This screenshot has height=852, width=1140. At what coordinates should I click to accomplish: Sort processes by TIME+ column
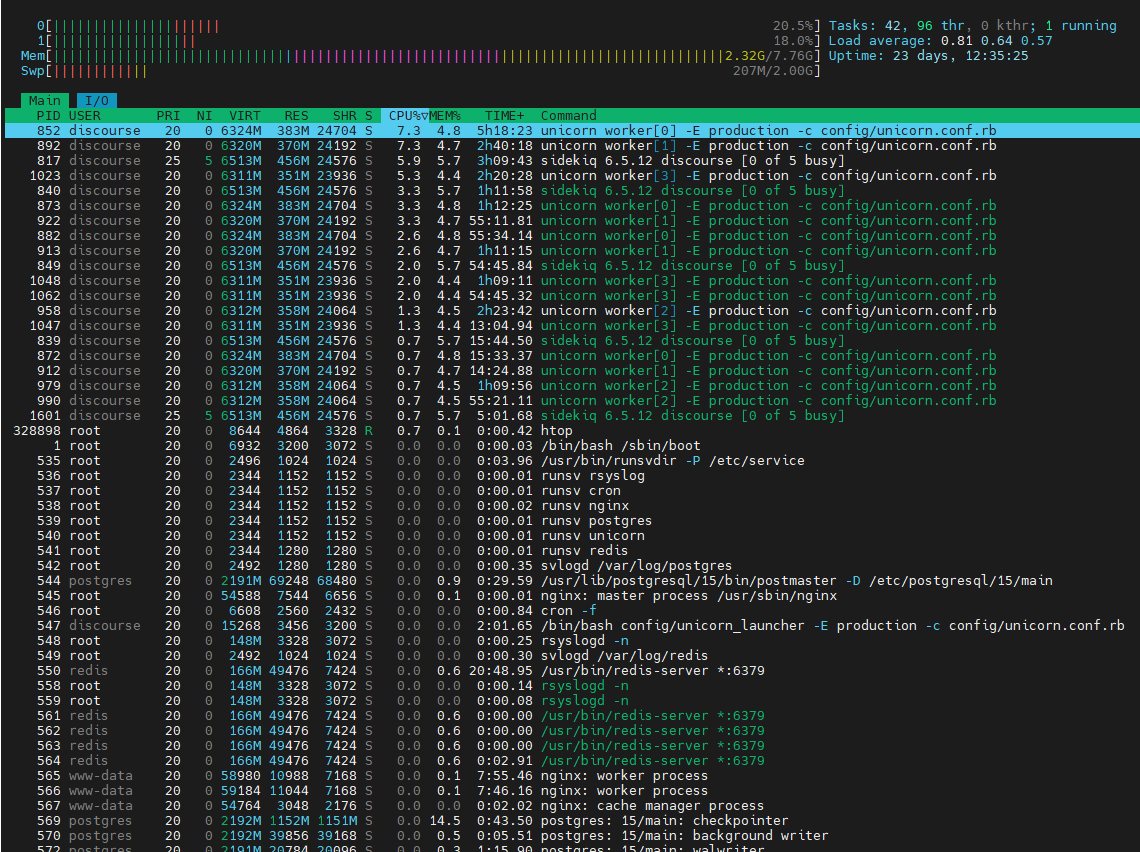pos(505,116)
